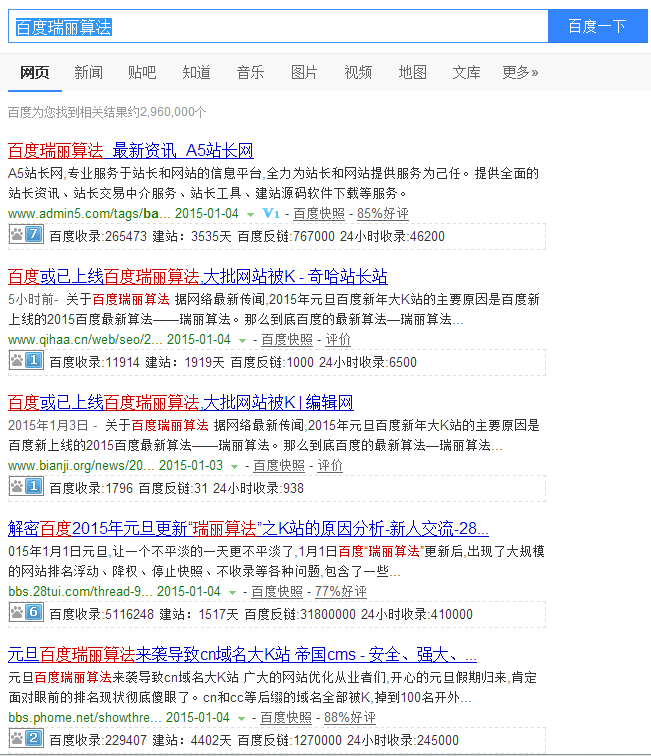Click the 77%好评 rating link

[x=341, y=592]
